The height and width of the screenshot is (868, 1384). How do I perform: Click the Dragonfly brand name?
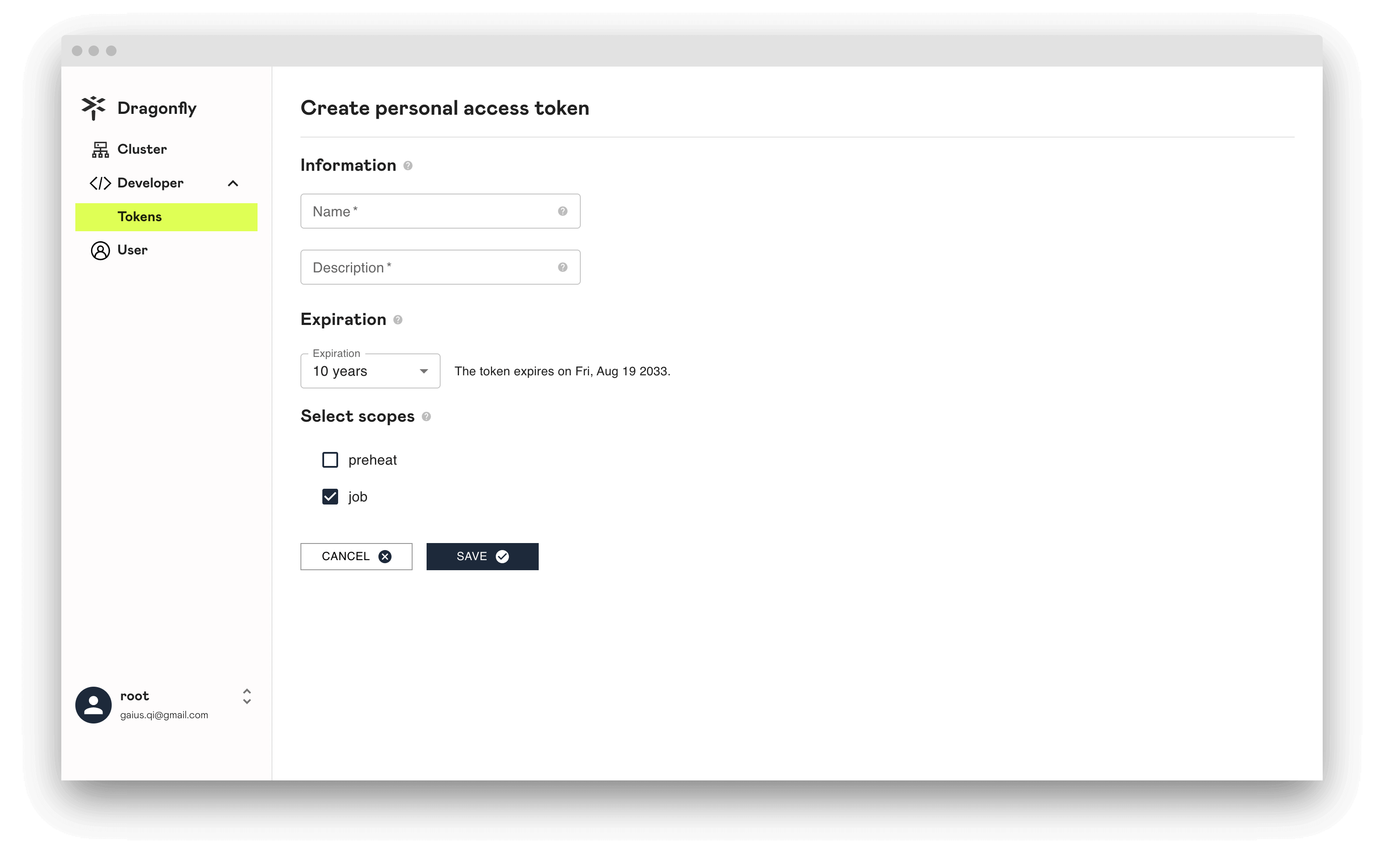pyautogui.click(x=157, y=109)
